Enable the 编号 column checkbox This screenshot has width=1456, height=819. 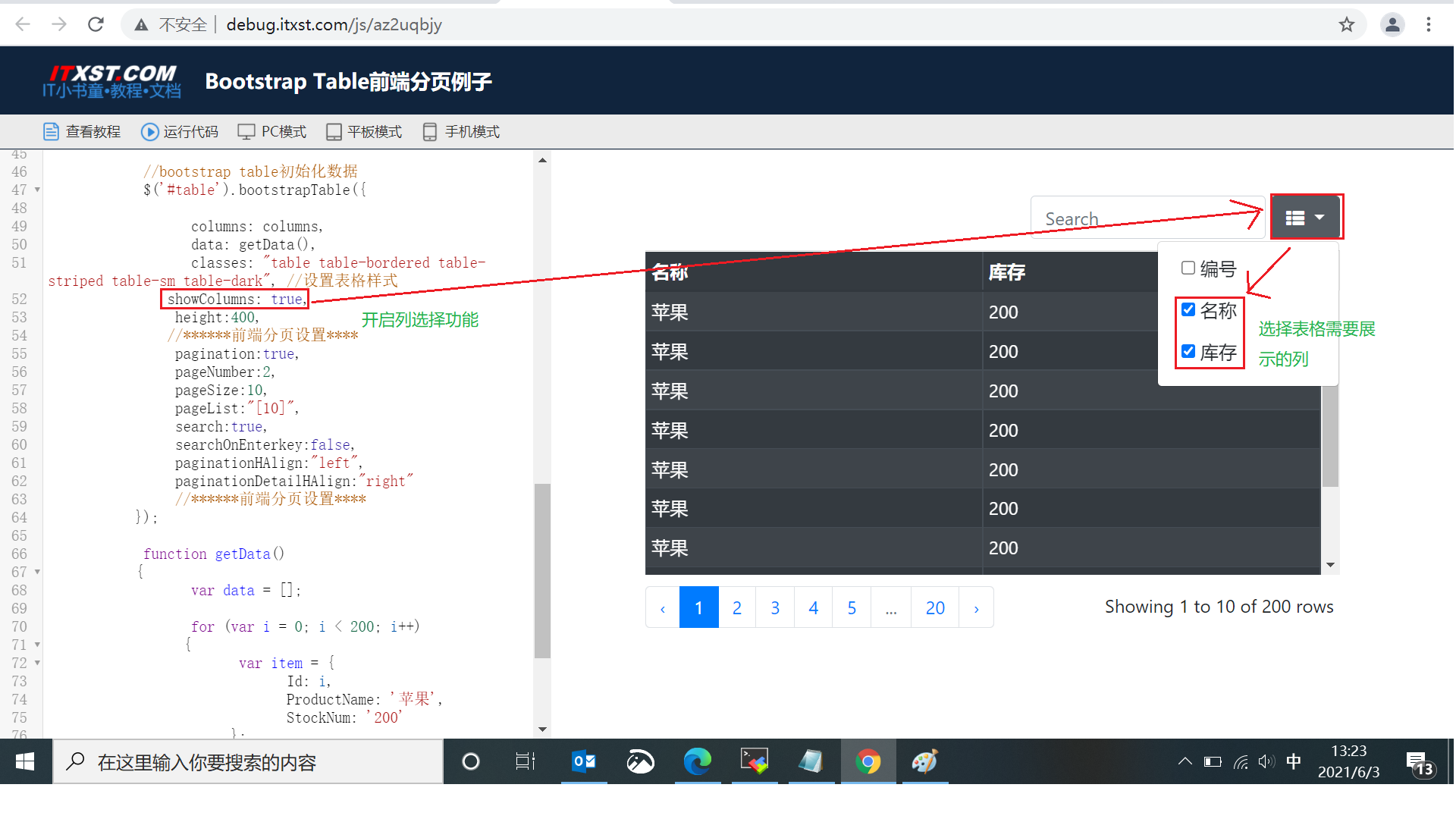point(1187,268)
